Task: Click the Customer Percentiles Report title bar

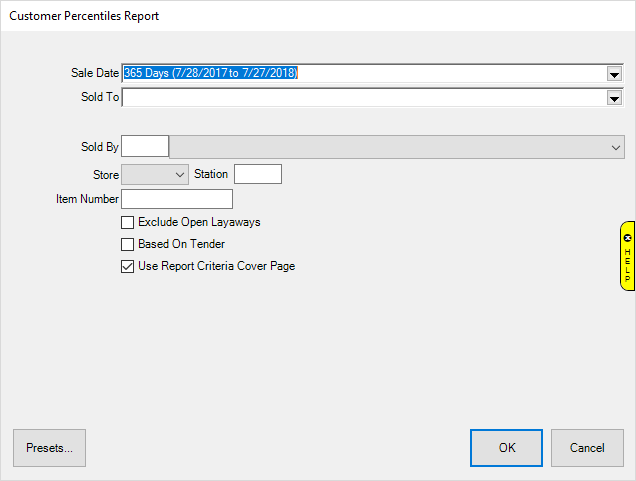Action: tap(300, 16)
